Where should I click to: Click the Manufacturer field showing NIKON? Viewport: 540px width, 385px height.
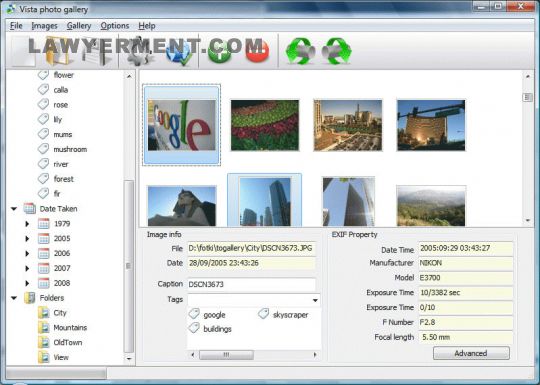[466, 263]
